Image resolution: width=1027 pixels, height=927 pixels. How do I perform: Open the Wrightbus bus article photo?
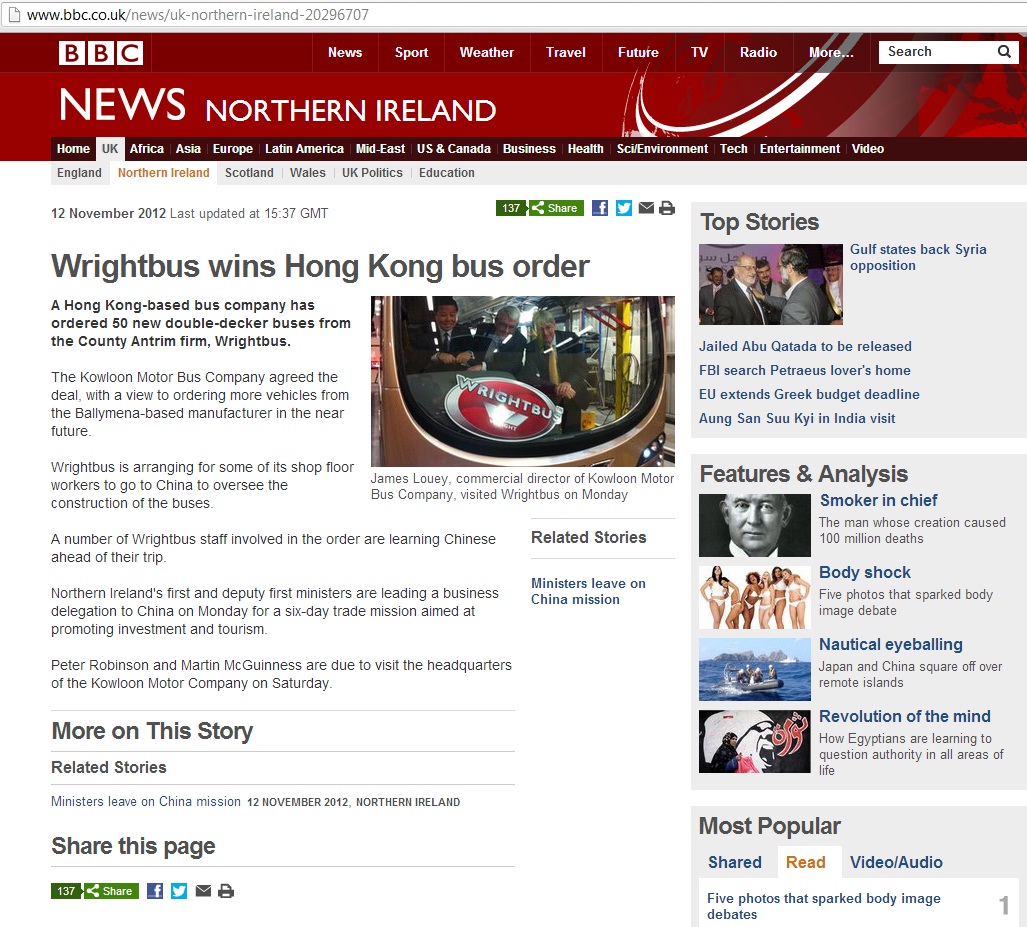(522, 381)
